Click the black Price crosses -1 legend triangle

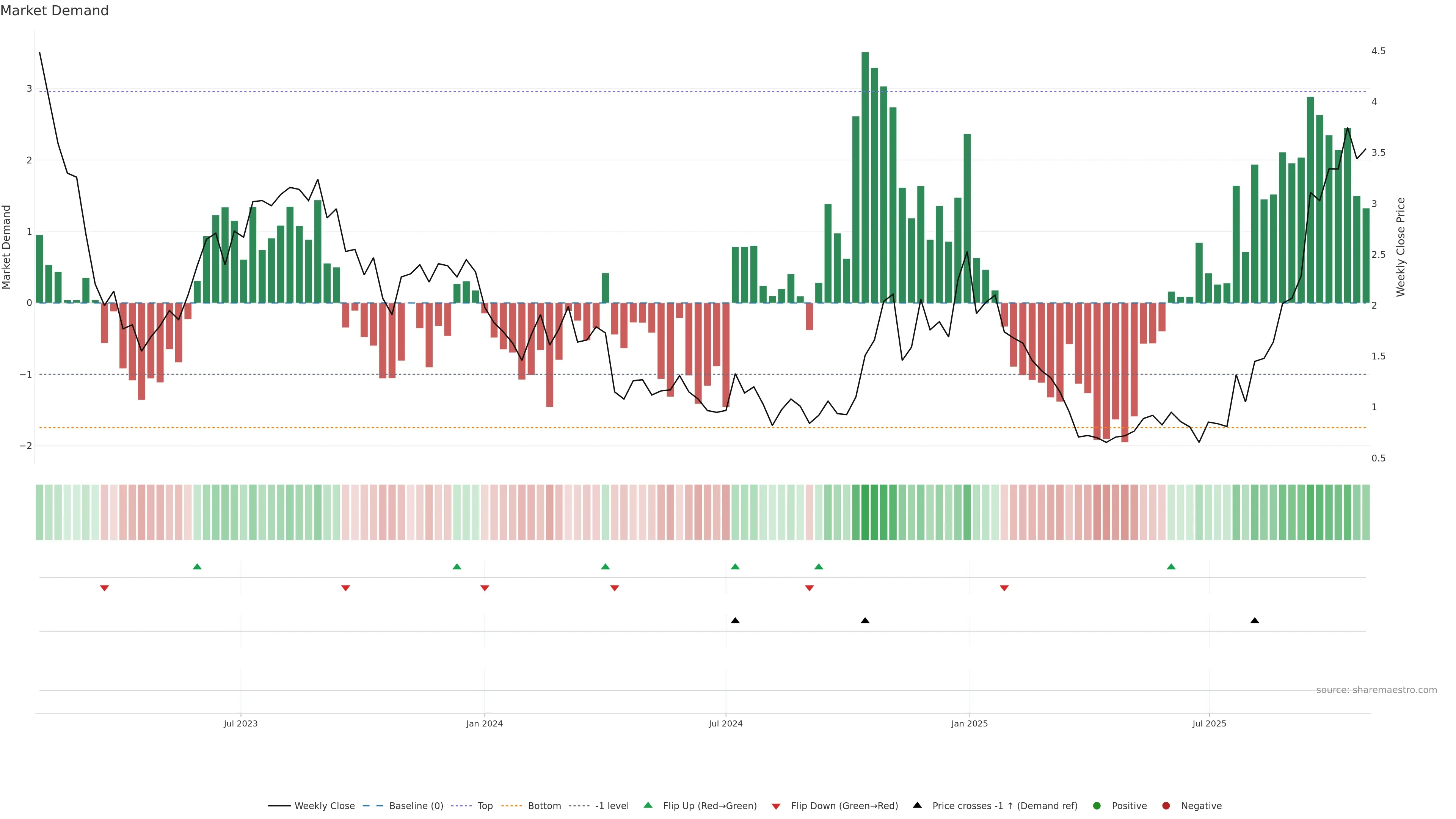click(917, 805)
